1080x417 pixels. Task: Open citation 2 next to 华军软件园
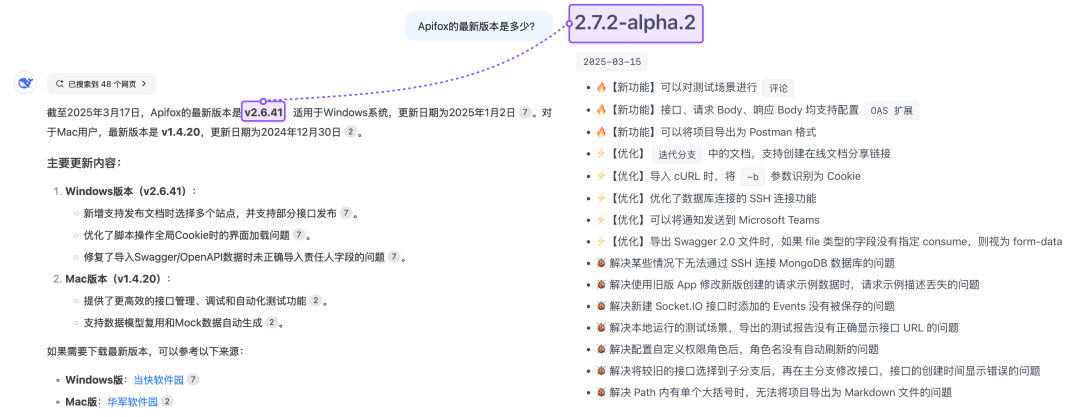167,401
